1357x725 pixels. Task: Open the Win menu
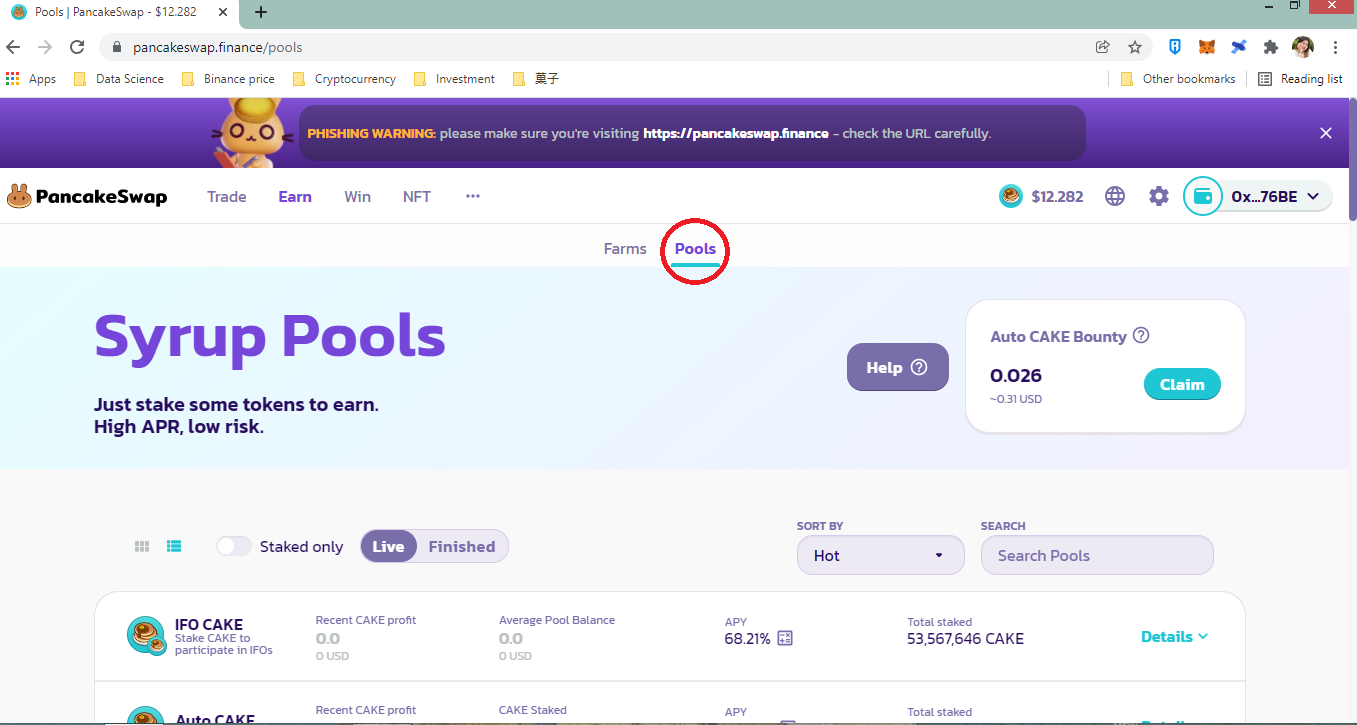tap(357, 197)
